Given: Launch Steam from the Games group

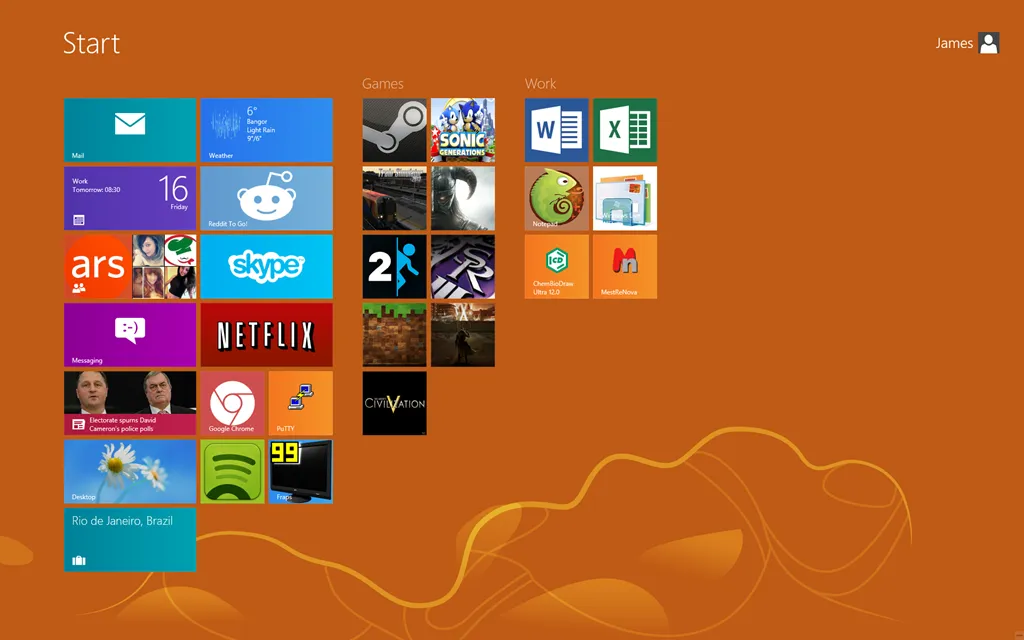Looking at the screenshot, I should [394, 131].
